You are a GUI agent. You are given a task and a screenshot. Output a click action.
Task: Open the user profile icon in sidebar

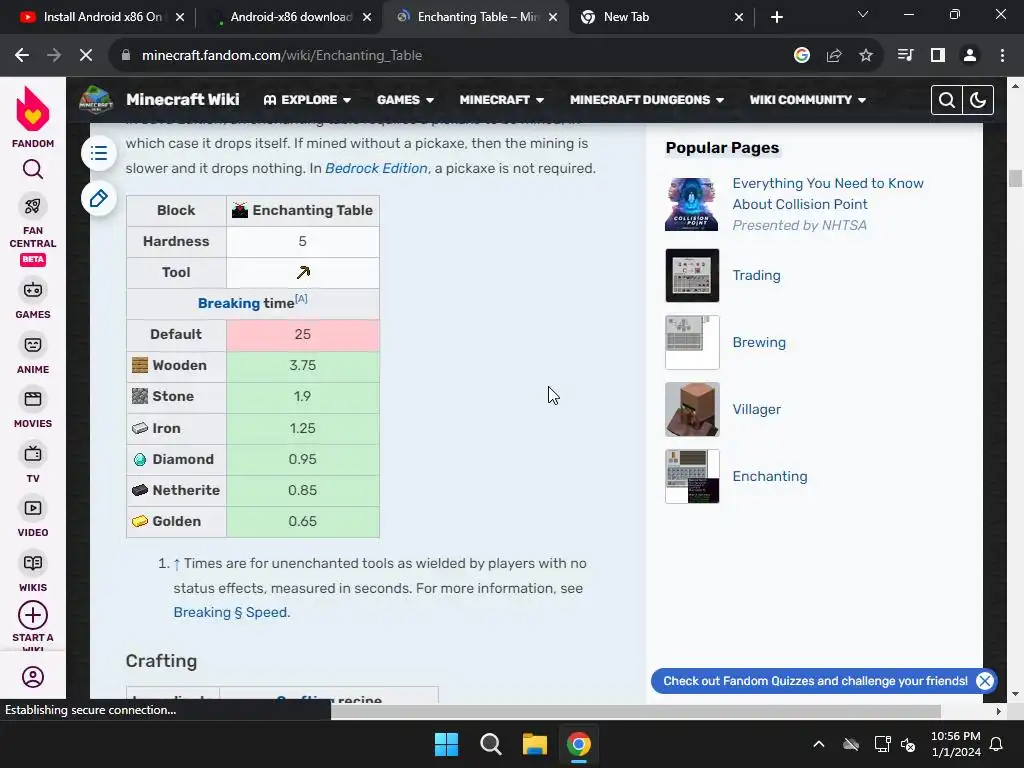pos(33,677)
